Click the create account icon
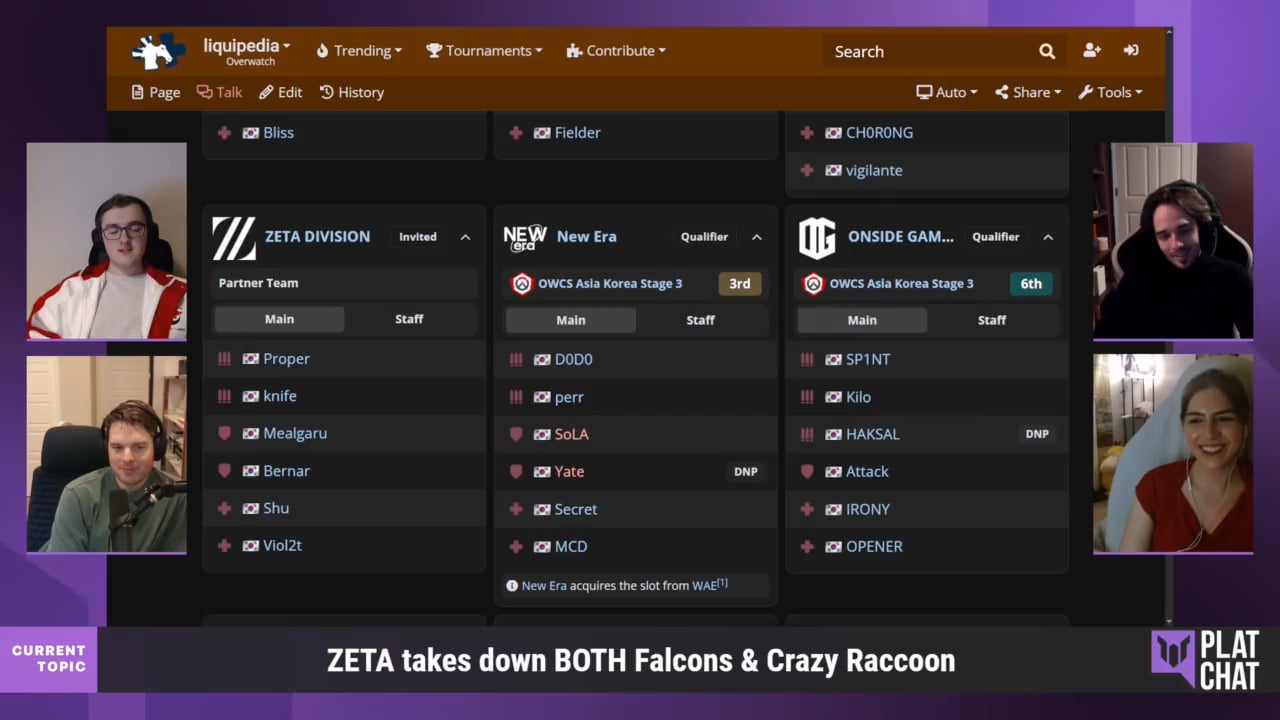Screen dimensions: 1280x720 point(1091,51)
